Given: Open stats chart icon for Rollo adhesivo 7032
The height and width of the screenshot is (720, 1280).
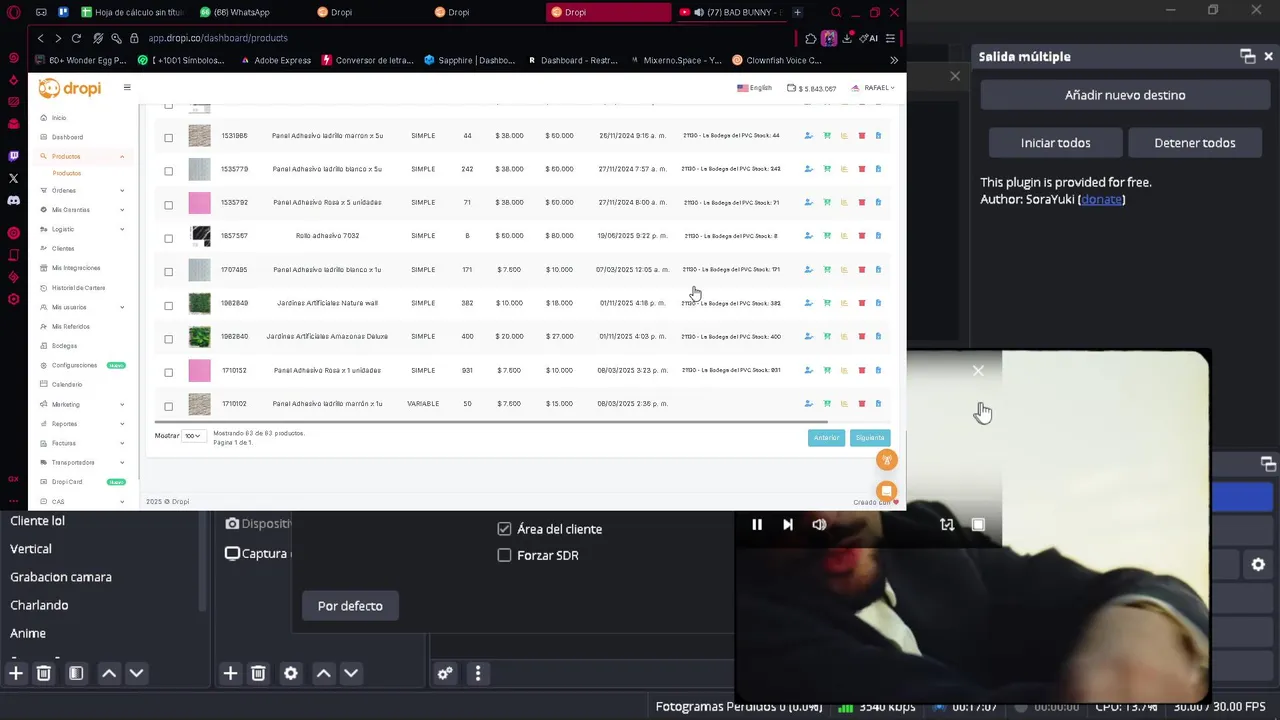Looking at the screenshot, I should point(844,236).
